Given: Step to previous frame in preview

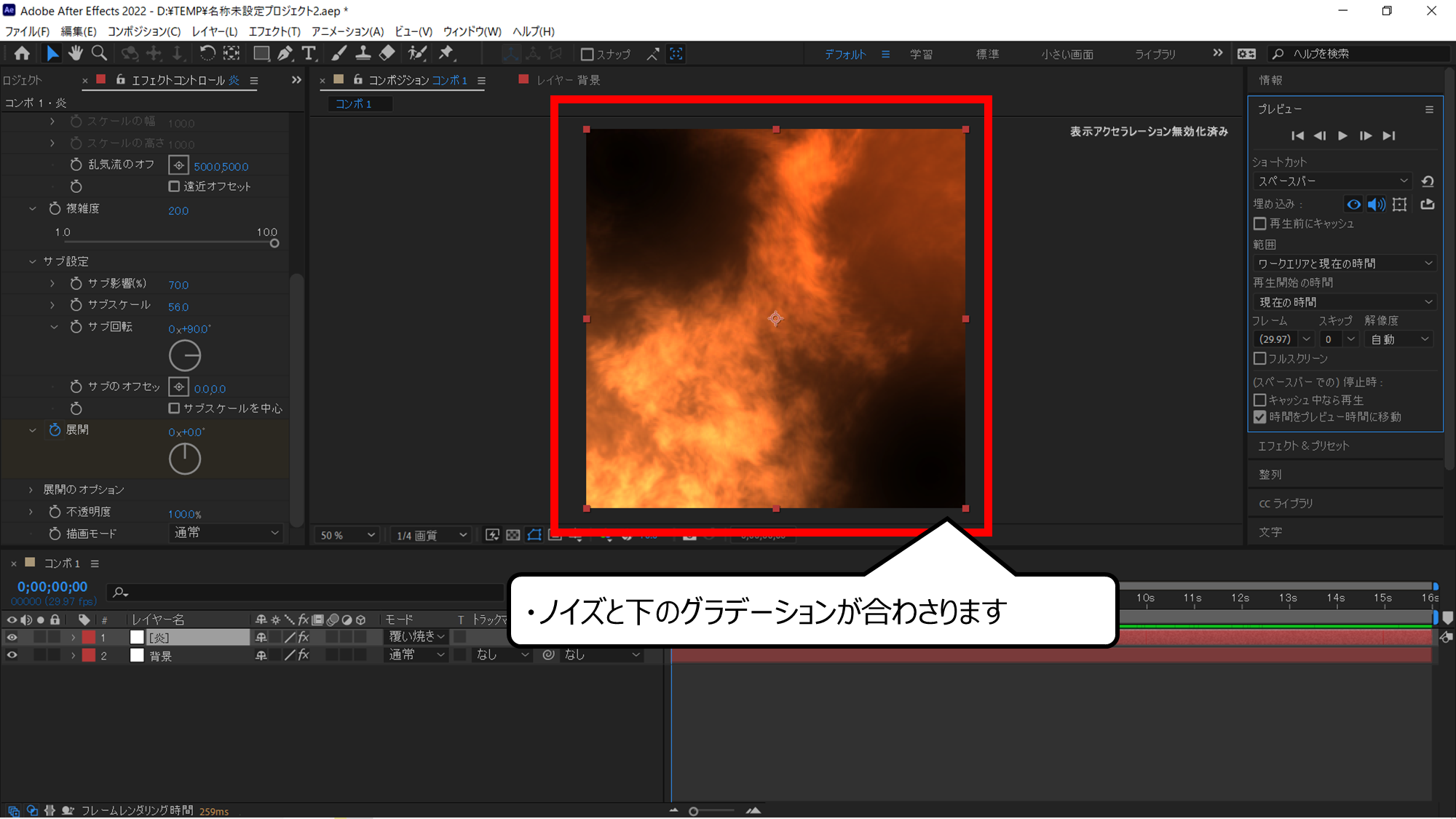Looking at the screenshot, I should point(1320,136).
